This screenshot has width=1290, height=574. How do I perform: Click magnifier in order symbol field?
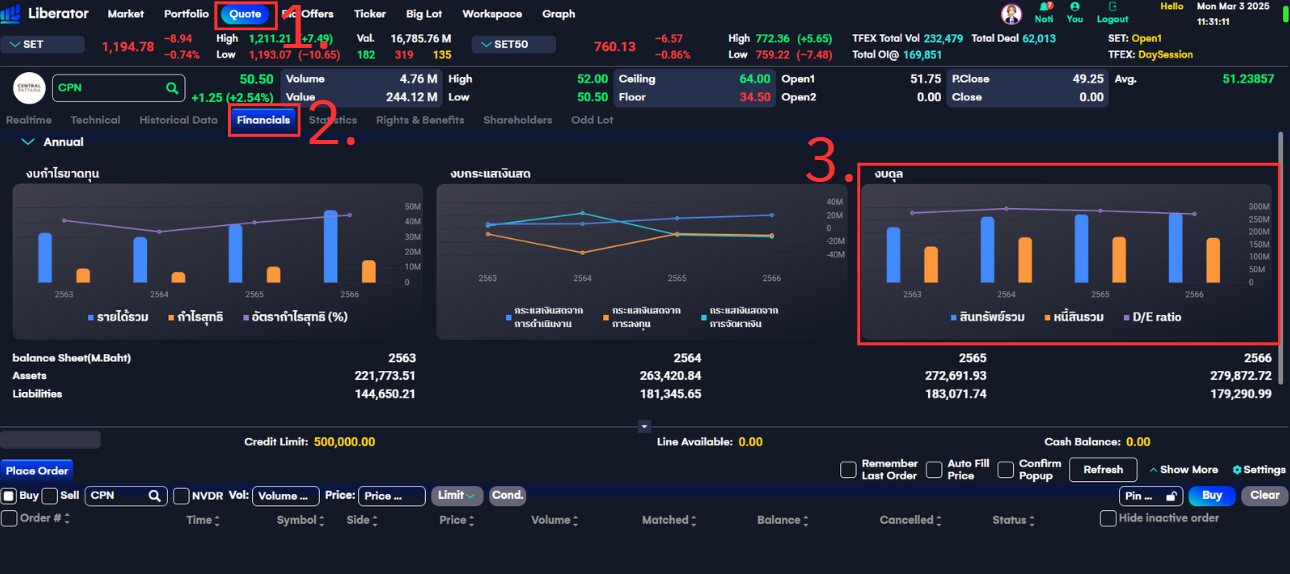[x=155, y=496]
